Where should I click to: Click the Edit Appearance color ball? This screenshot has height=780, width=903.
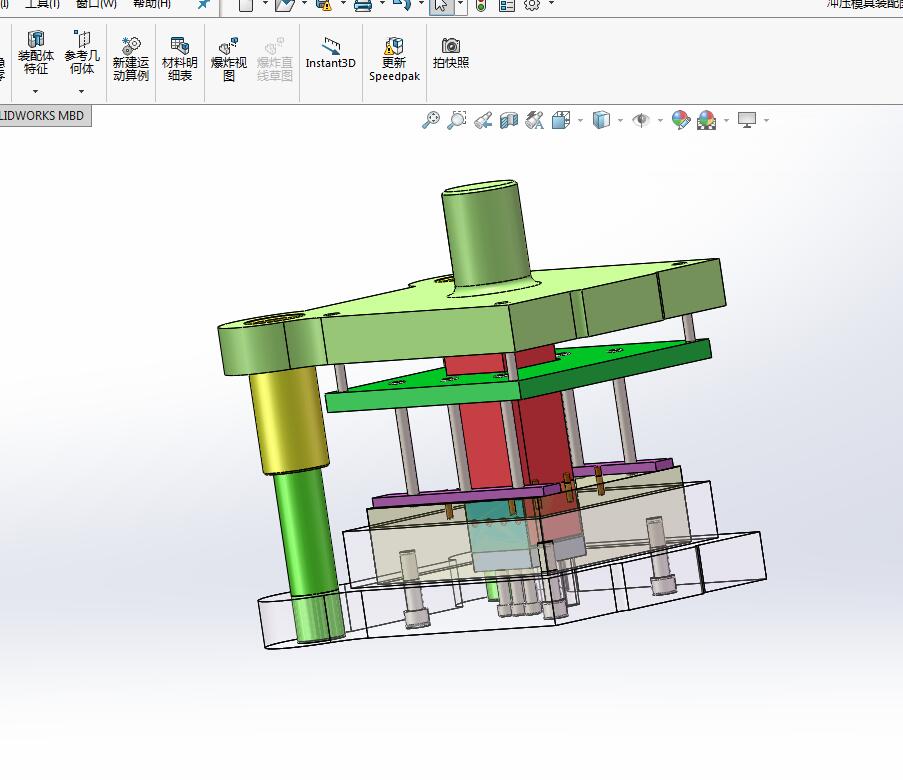(681, 120)
